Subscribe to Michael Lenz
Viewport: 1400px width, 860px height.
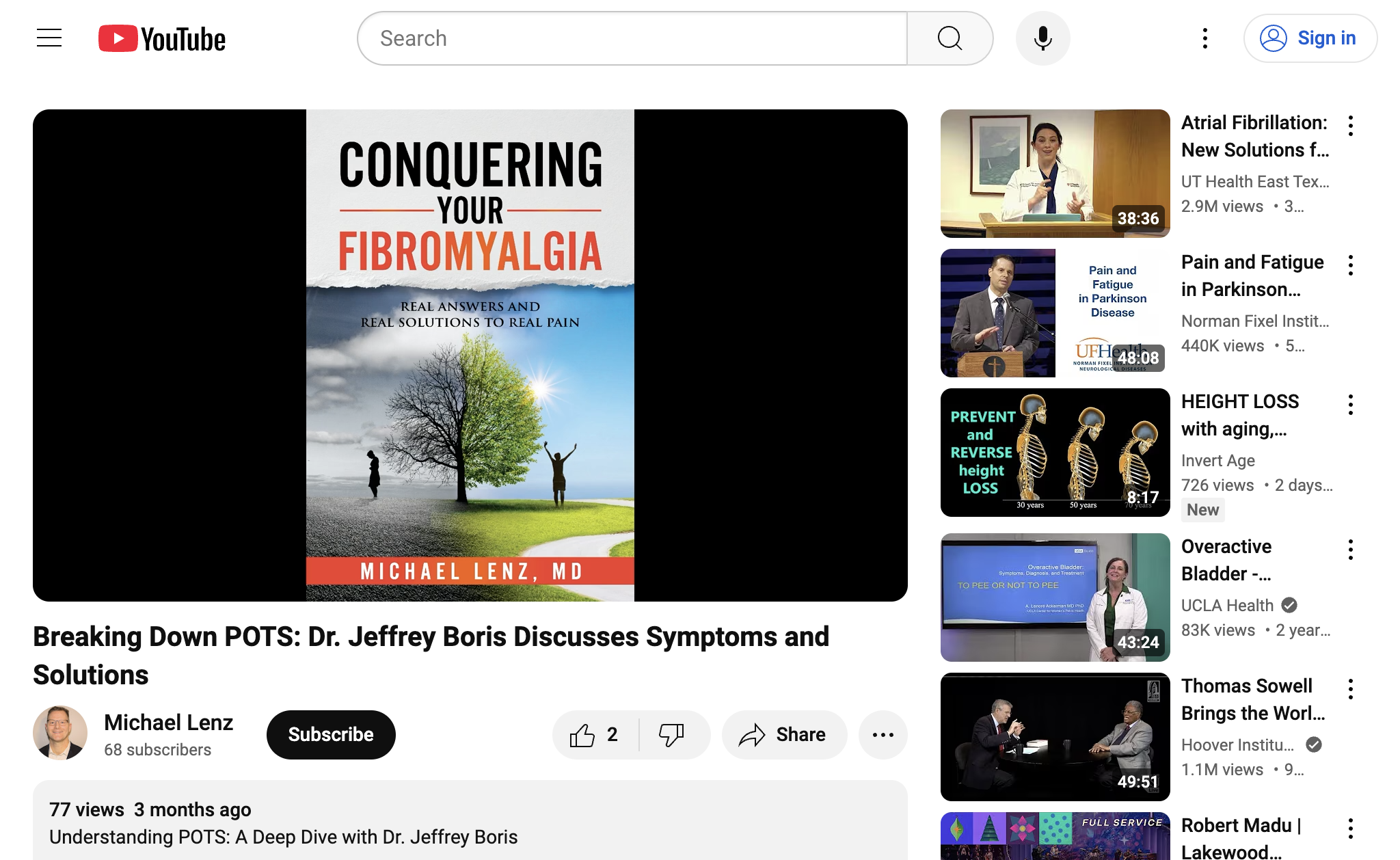pyautogui.click(x=331, y=734)
